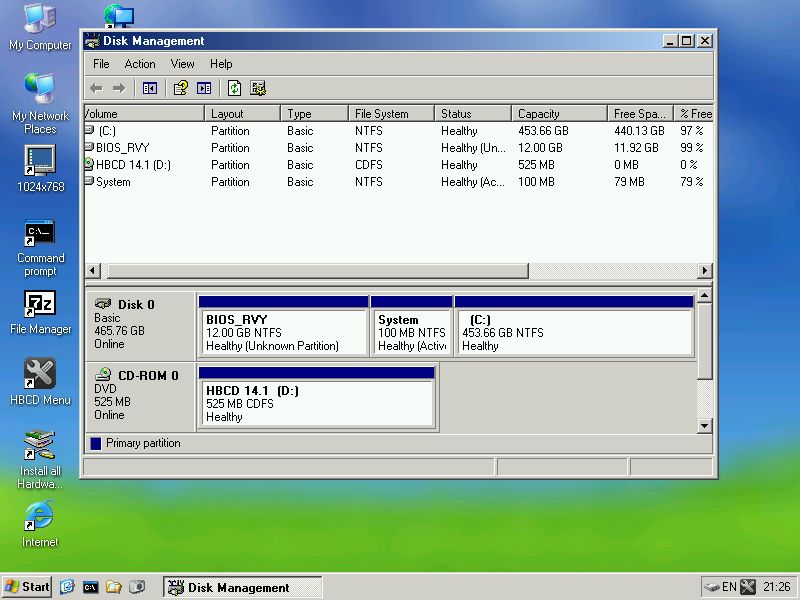Open the File menu
This screenshot has width=800, height=600.
101,64
